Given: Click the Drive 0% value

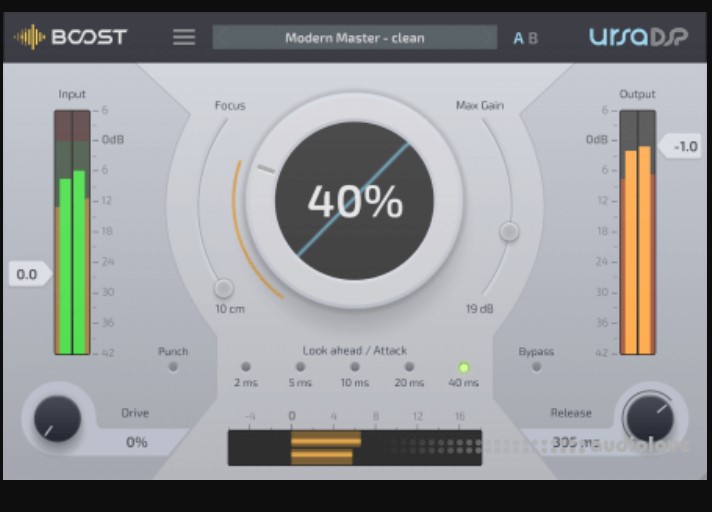Looking at the screenshot, I should pos(137,442).
